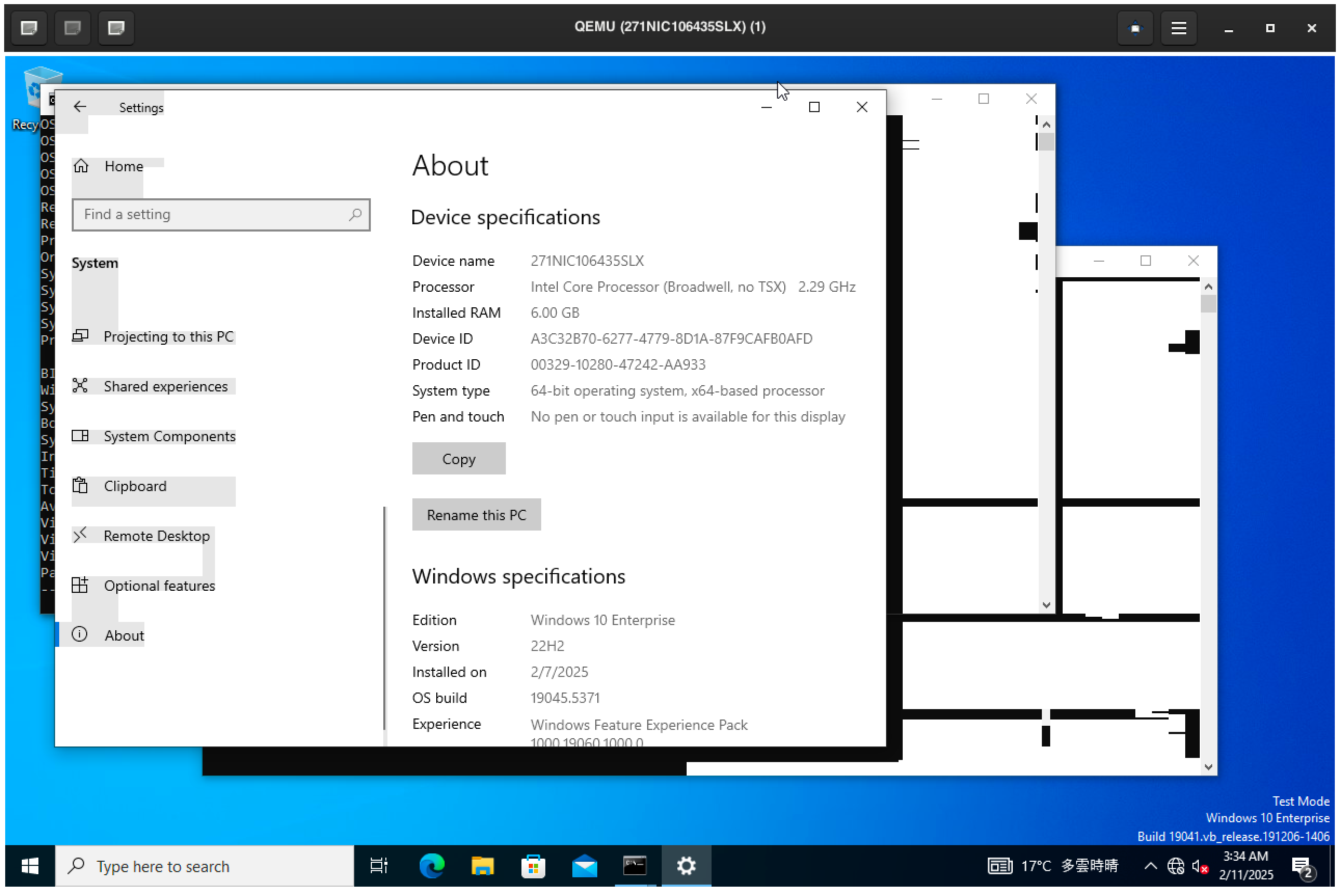The height and width of the screenshot is (896, 1340).
Task: Click the Find a setting box
Action: pyautogui.click(x=220, y=214)
